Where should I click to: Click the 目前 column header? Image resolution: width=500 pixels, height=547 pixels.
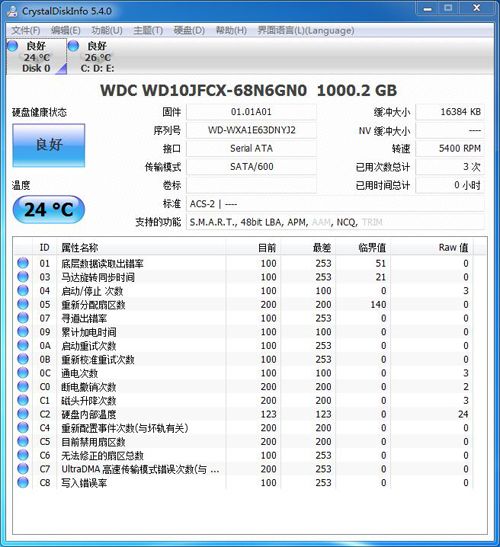coord(253,248)
